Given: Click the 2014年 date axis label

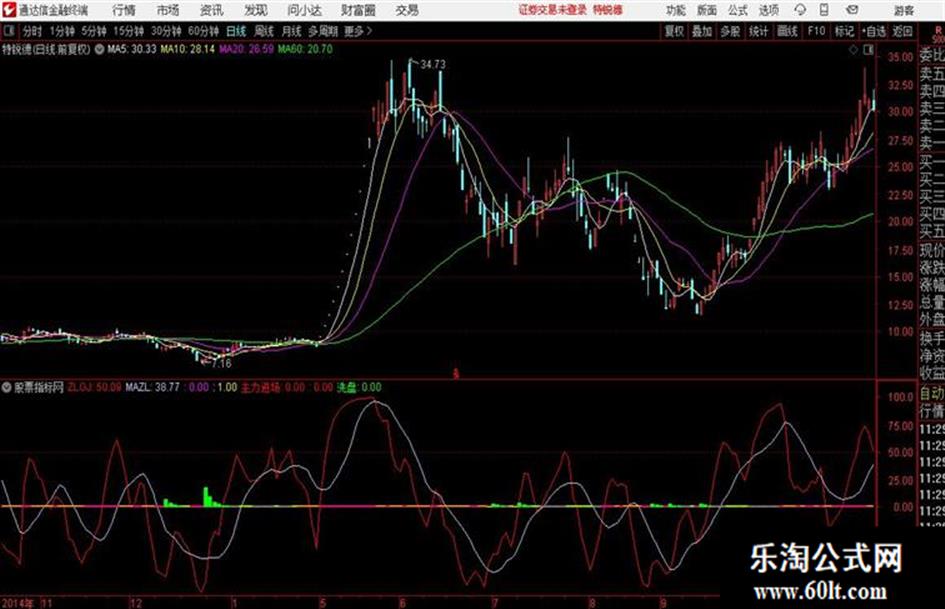Looking at the screenshot, I should pos(17,603).
